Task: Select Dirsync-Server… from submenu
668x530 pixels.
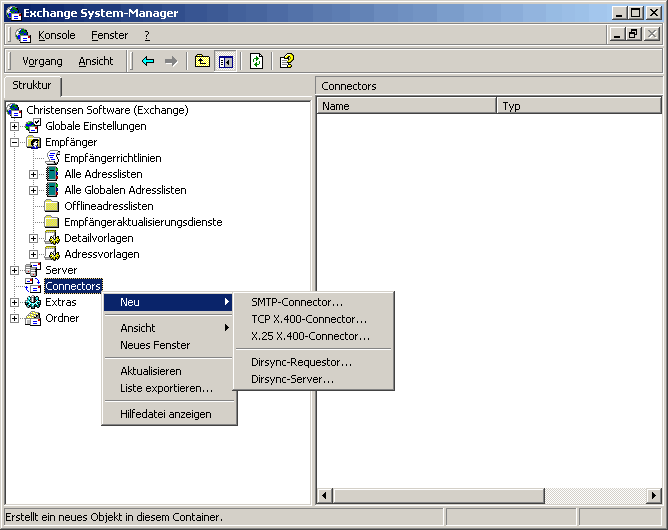Action: point(314,379)
